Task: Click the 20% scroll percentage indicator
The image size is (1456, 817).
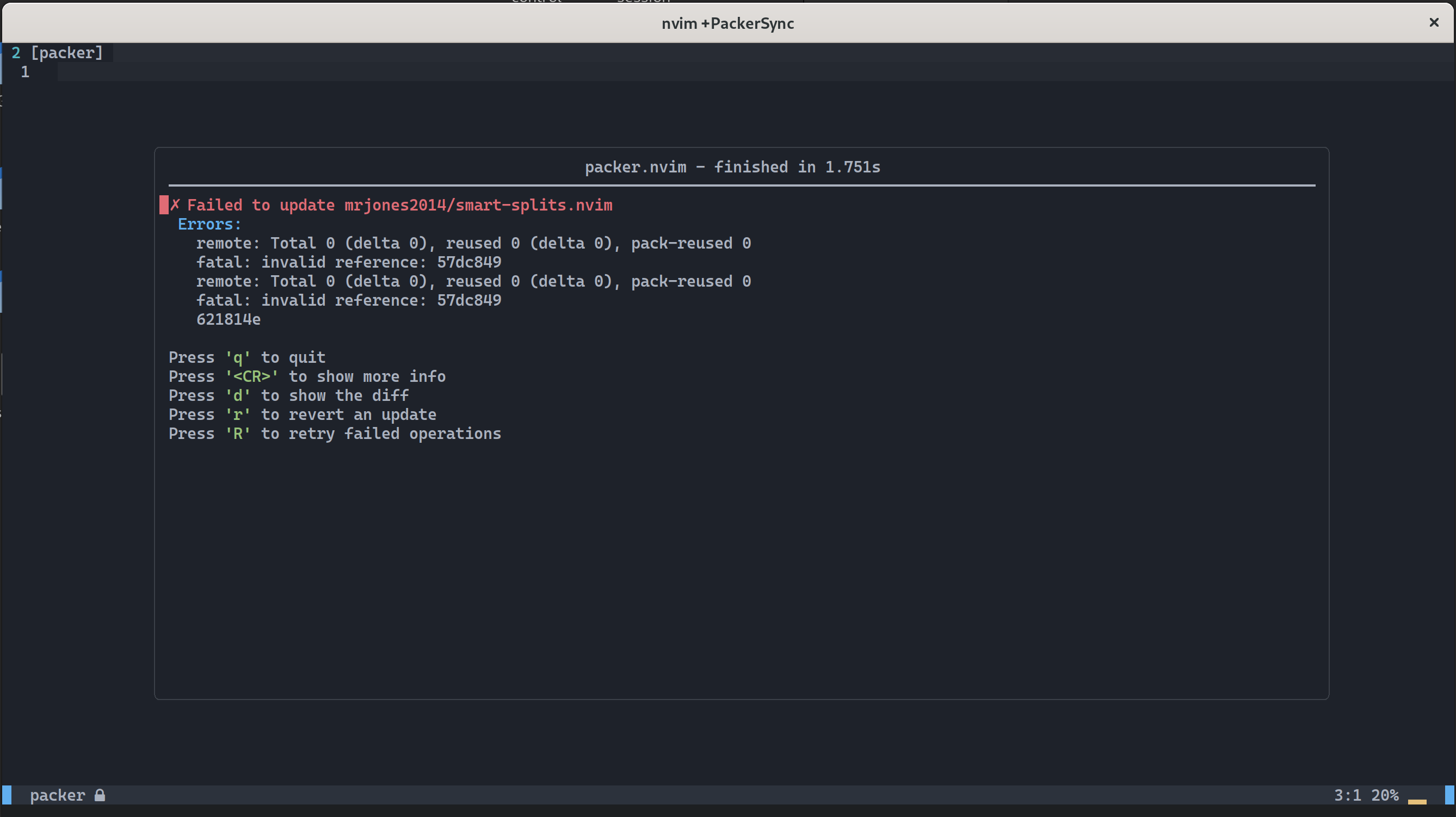Action: (1386, 795)
